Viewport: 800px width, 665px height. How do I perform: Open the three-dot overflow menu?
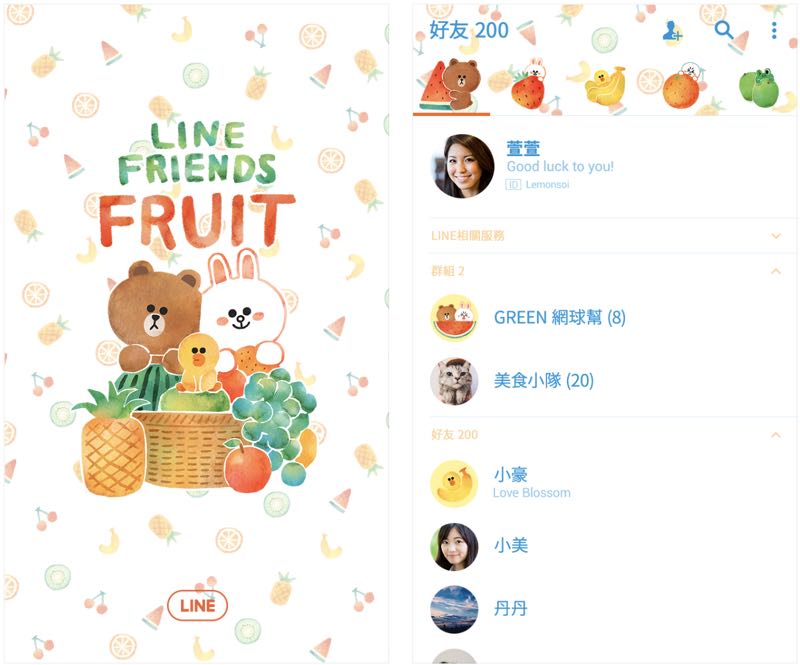774,31
